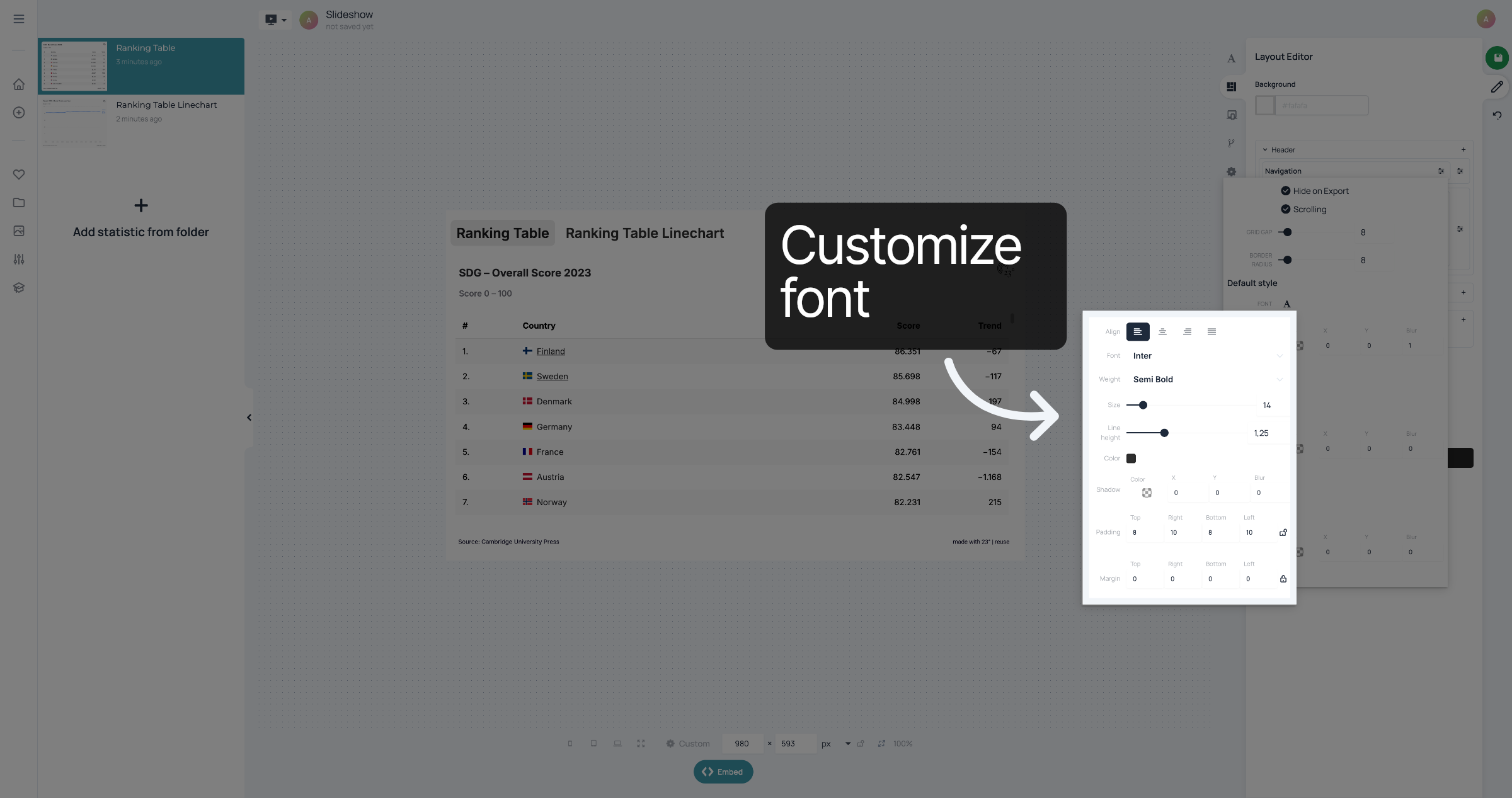Viewport: 1512px width, 798px height.
Task: Select tablet preview size
Action: click(593, 744)
